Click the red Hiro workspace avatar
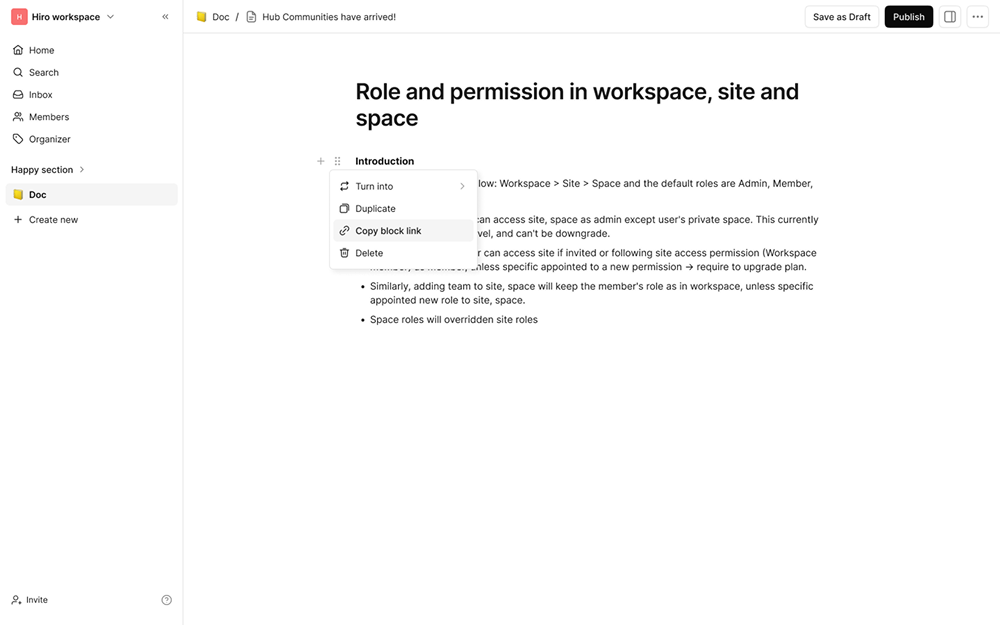 pos(19,17)
